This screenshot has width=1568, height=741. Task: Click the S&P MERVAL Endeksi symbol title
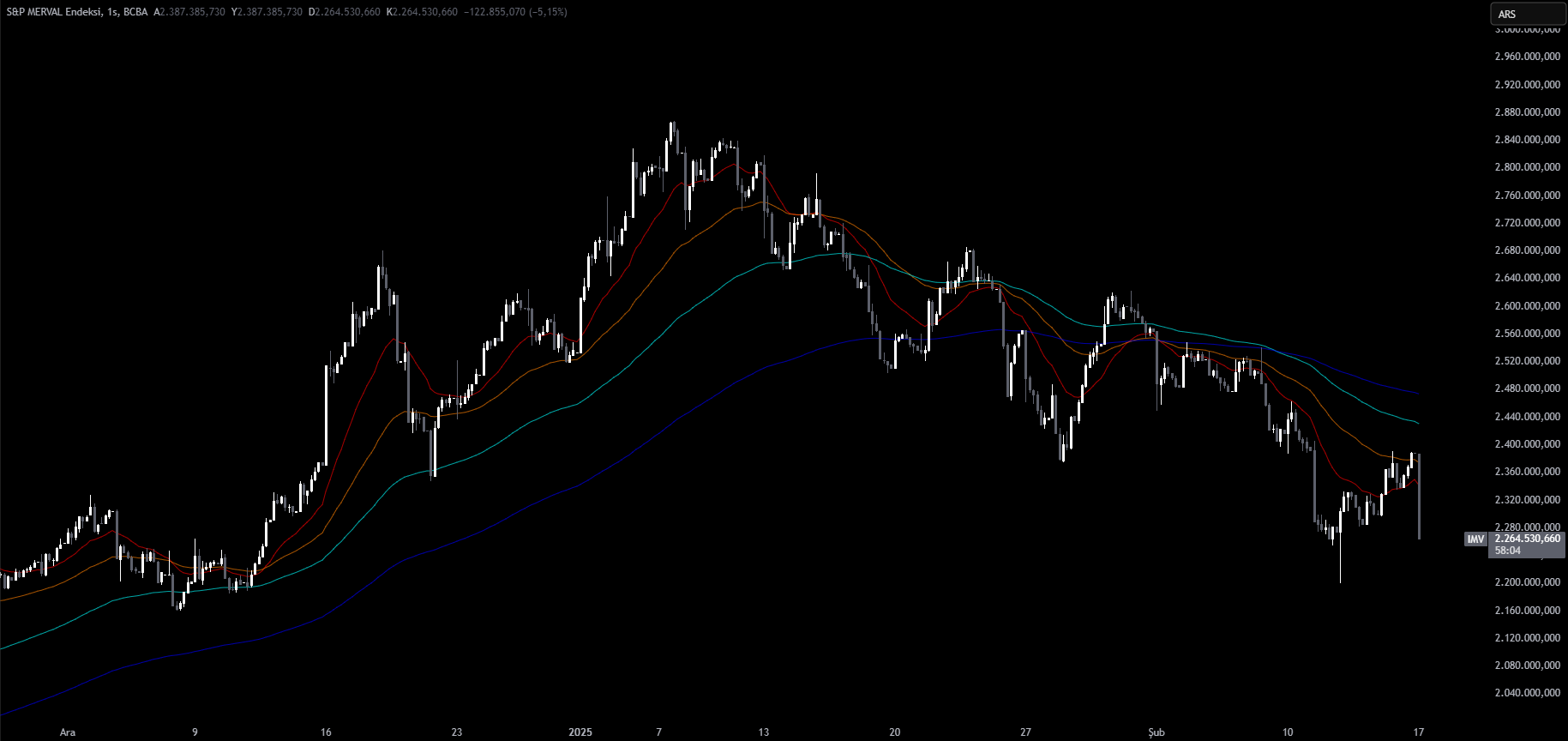click(55, 12)
